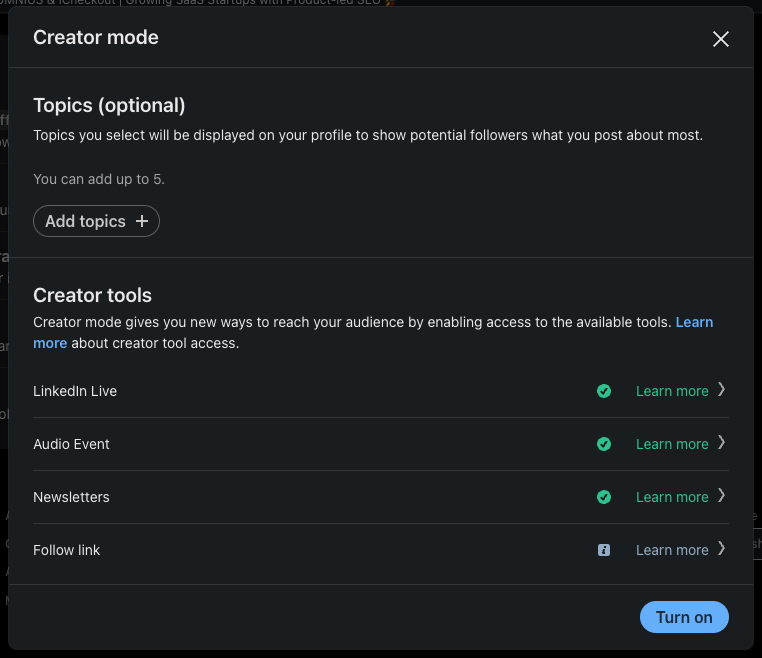Open Learn more for LinkedIn Live
Screen dimensions: 762x658
672,391
